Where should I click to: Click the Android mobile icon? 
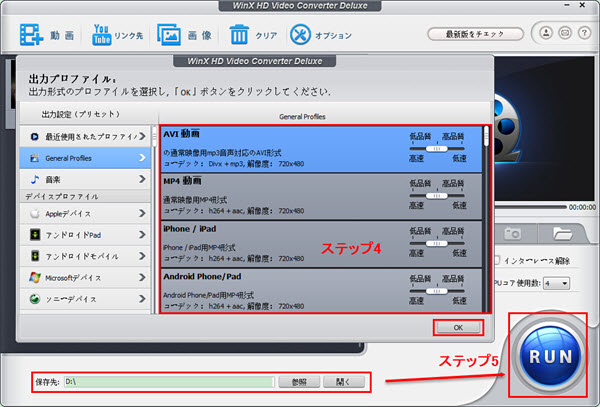click(x=34, y=256)
